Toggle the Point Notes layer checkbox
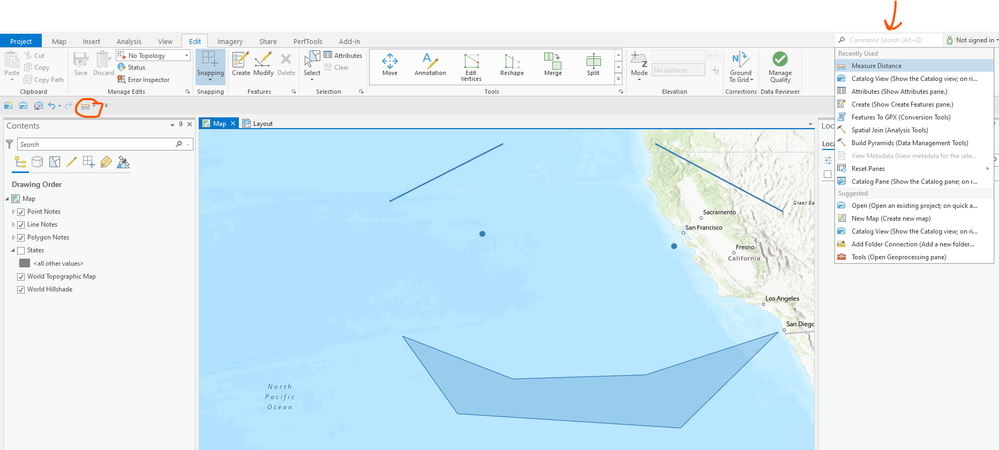 [x=21, y=212]
